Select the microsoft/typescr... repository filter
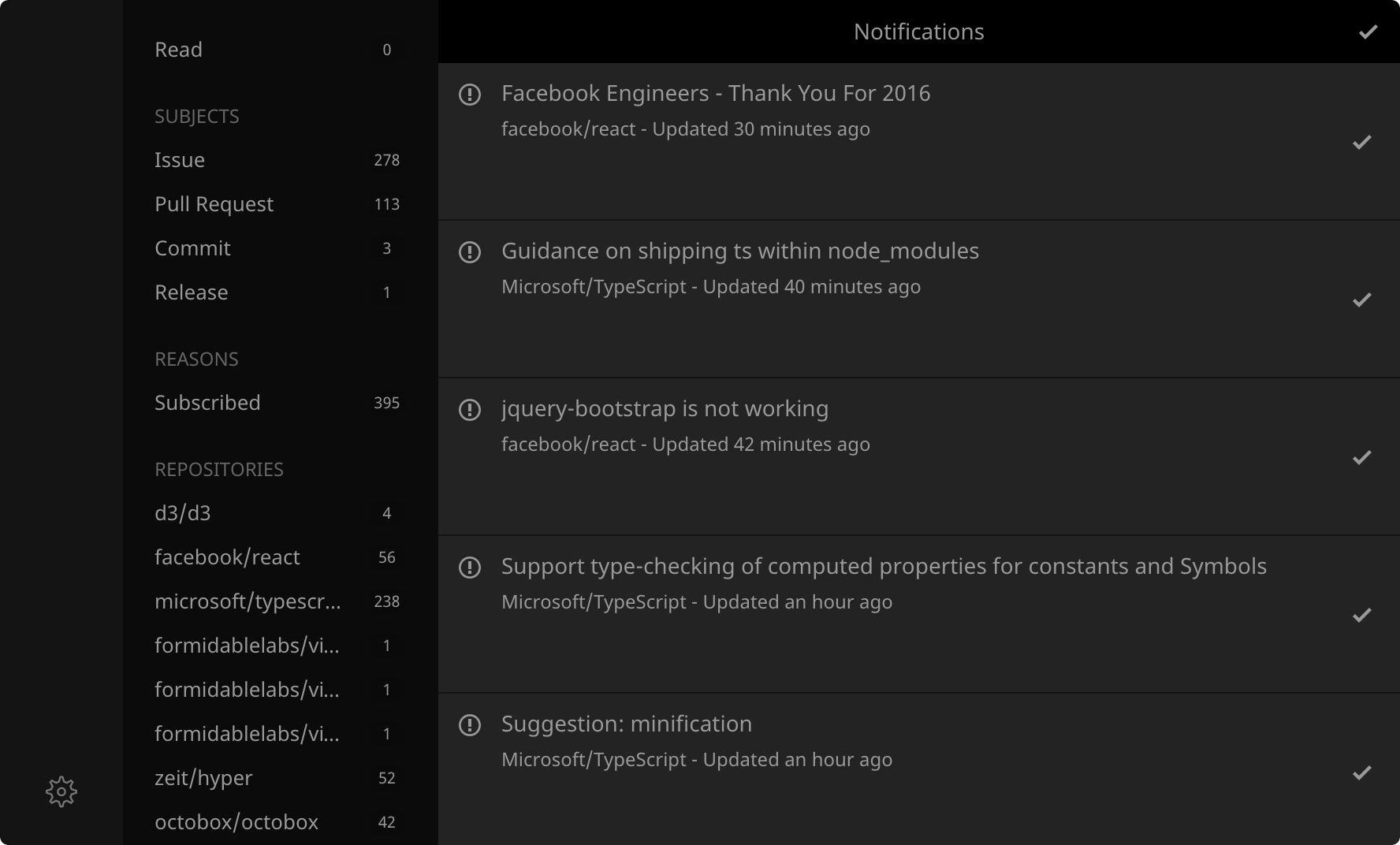The image size is (1400, 845). pos(280,601)
